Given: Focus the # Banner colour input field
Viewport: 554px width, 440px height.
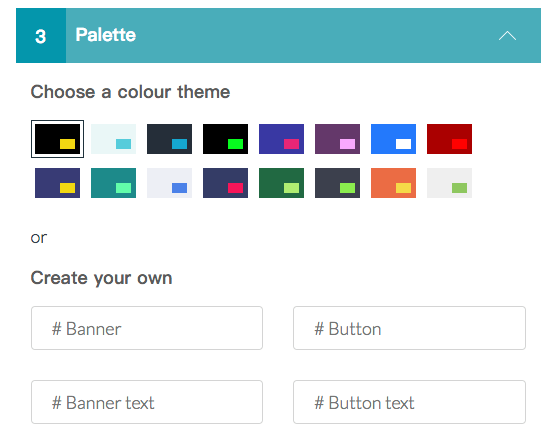Looking at the screenshot, I should click(x=147, y=328).
